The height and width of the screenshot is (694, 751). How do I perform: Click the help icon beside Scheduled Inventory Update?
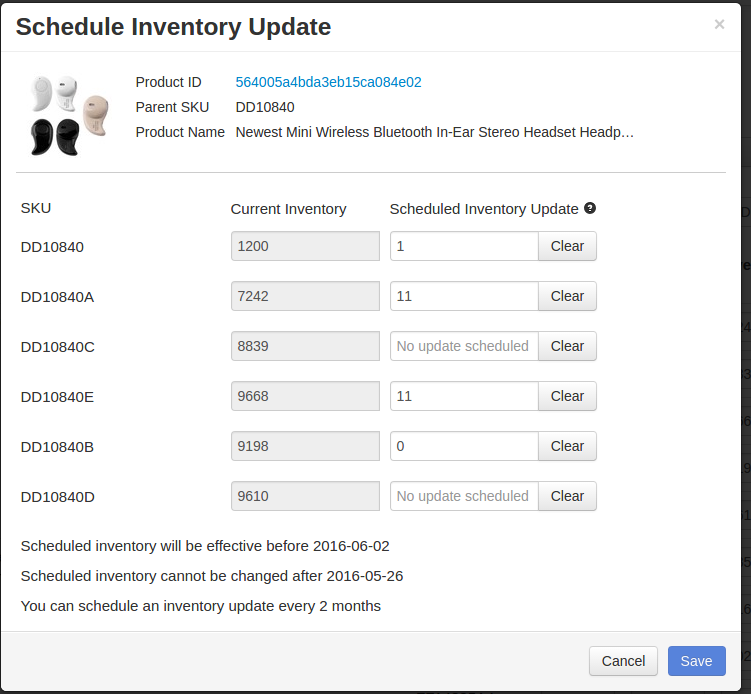point(590,209)
